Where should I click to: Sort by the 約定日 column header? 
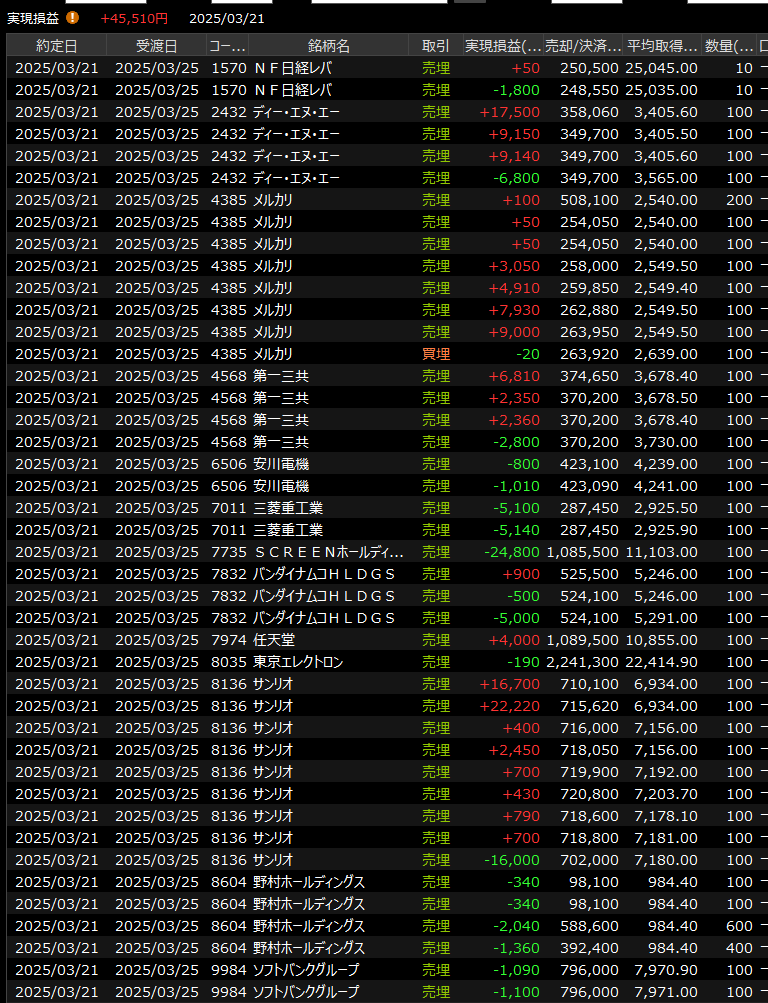56,46
